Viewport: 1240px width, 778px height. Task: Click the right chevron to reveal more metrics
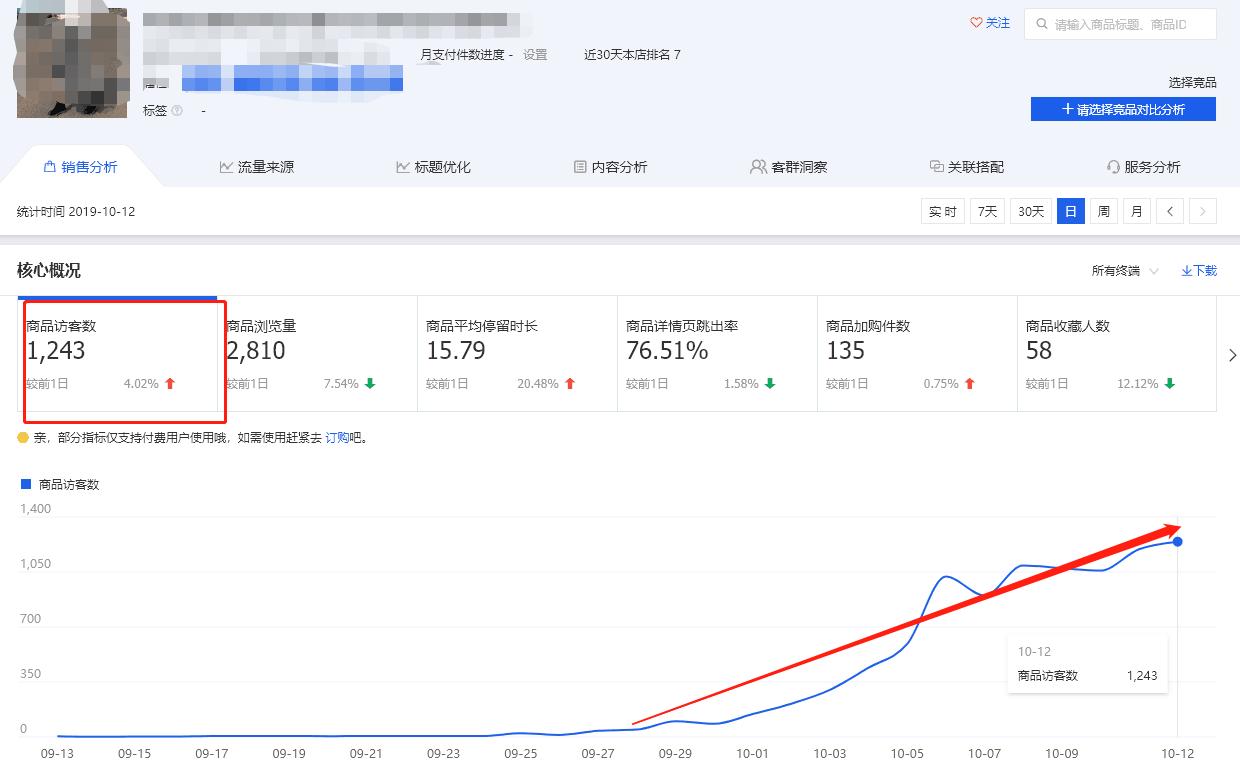click(x=1232, y=354)
